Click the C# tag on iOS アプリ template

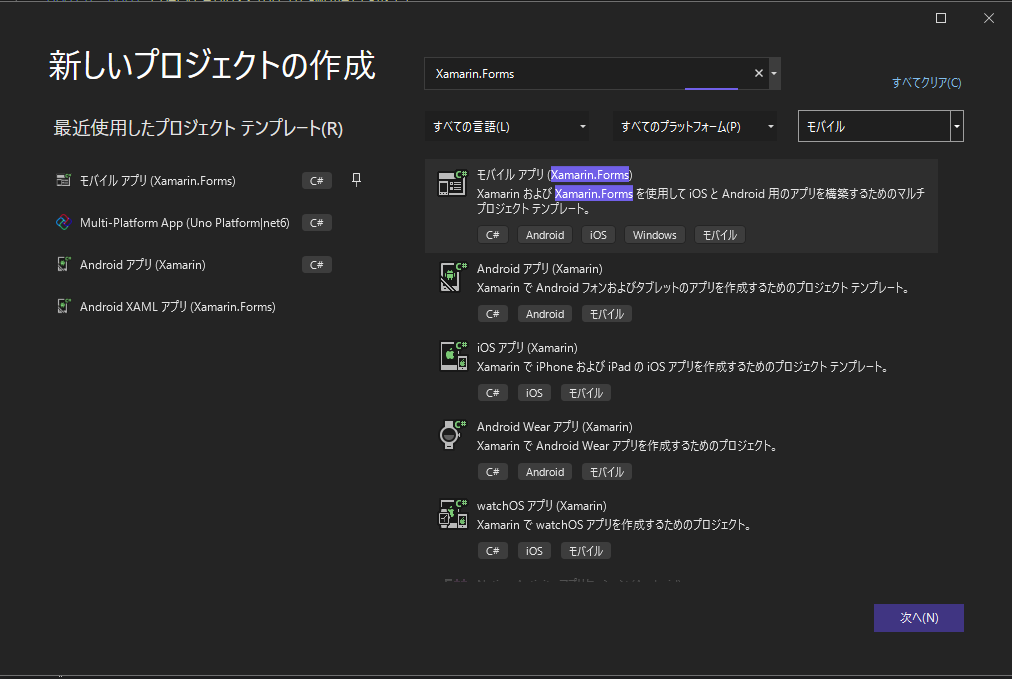tap(492, 392)
